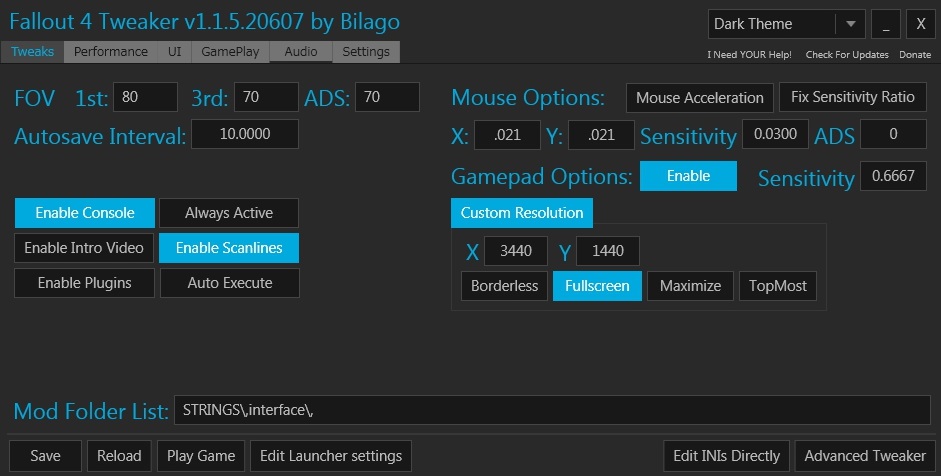
Task: Edit the 1st person FOV field
Action: click(x=145, y=97)
